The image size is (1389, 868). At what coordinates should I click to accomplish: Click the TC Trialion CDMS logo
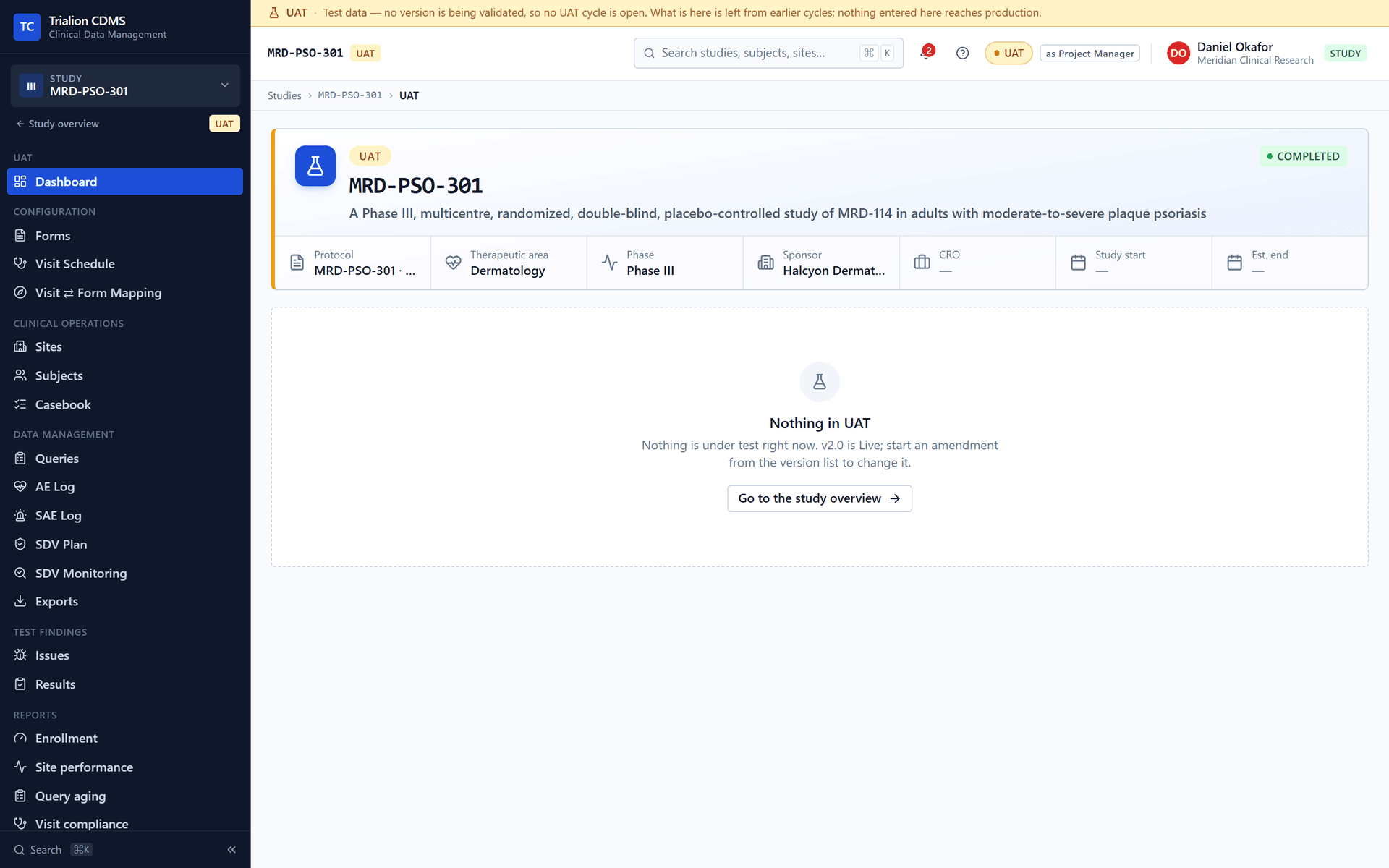click(27, 27)
